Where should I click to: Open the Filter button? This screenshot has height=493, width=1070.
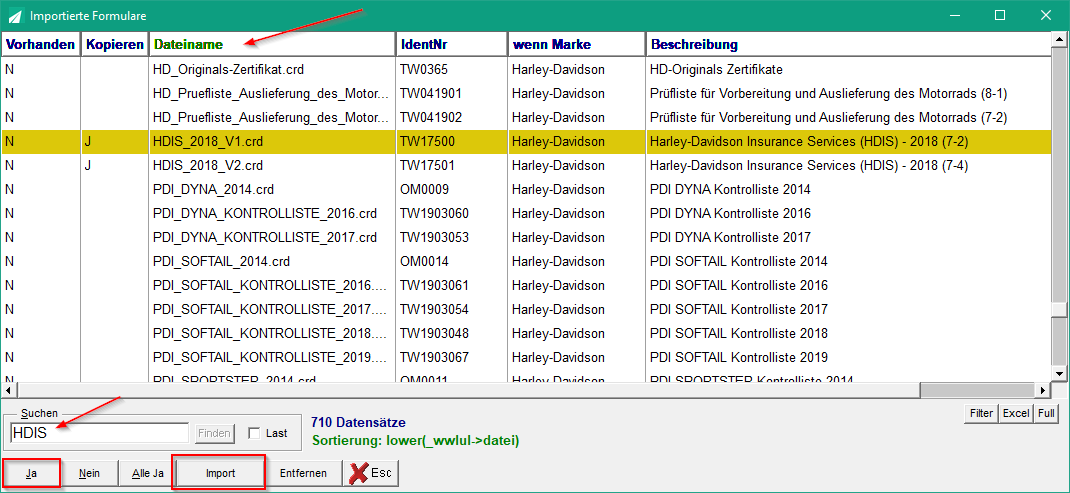tap(980, 413)
